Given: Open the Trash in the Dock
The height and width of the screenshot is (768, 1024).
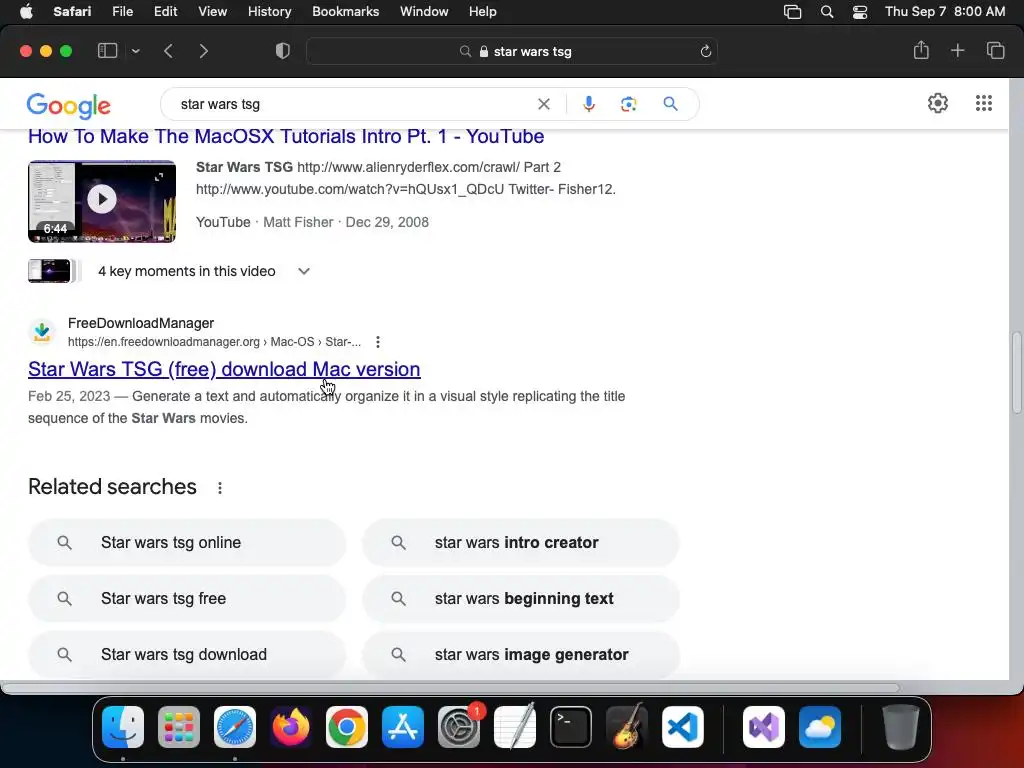Looking at the screenshot, I should (x=901, y=727).
